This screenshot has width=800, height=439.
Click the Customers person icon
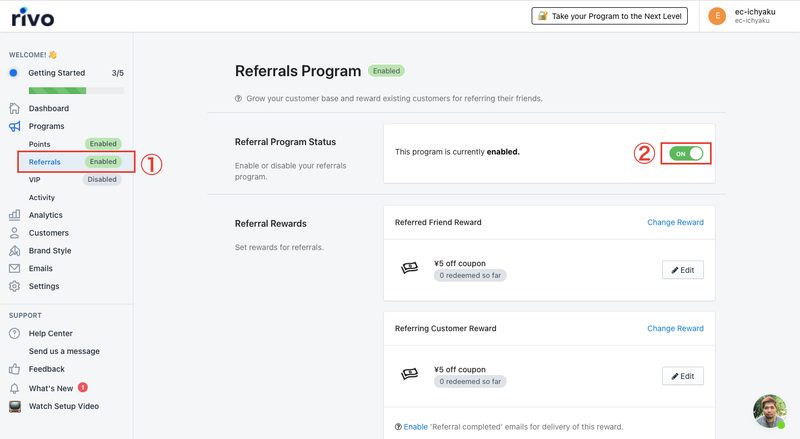coord(14,233)
